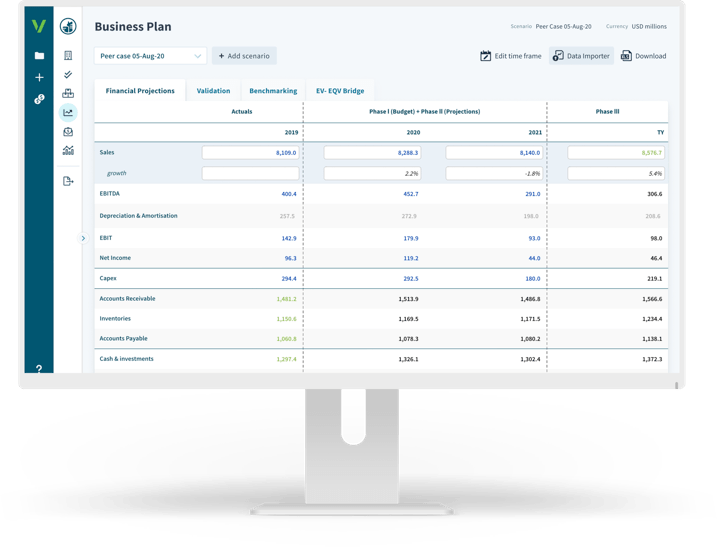
Task: Click the double checkmark sidebar icon
Action: pyautogui.click(x=68, y=75)
